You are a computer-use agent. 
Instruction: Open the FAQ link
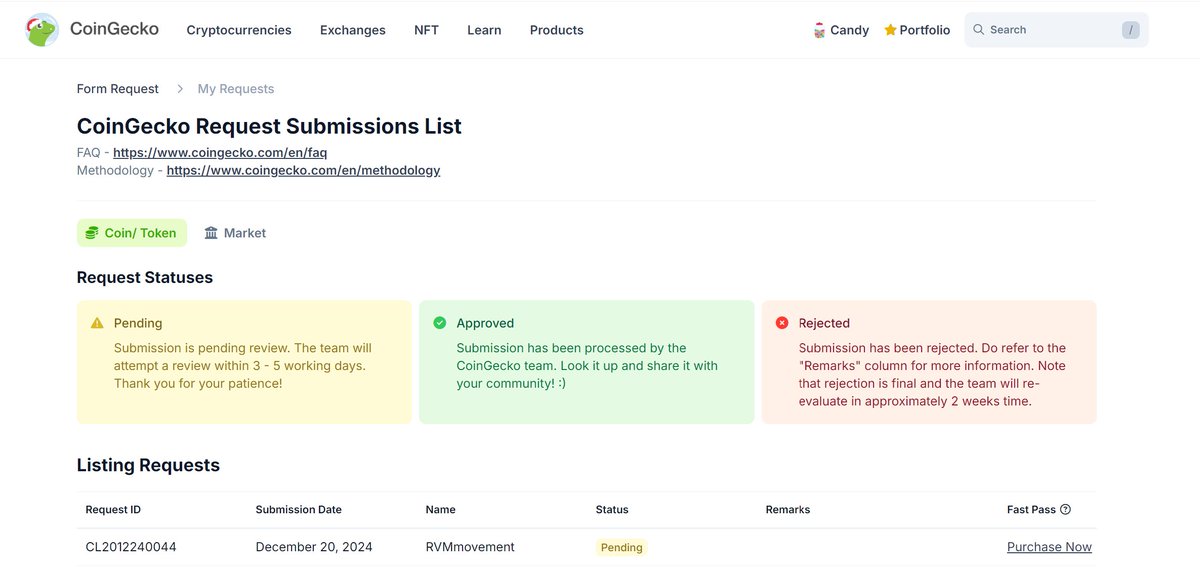pyautogui.click(x=220, y=153)
